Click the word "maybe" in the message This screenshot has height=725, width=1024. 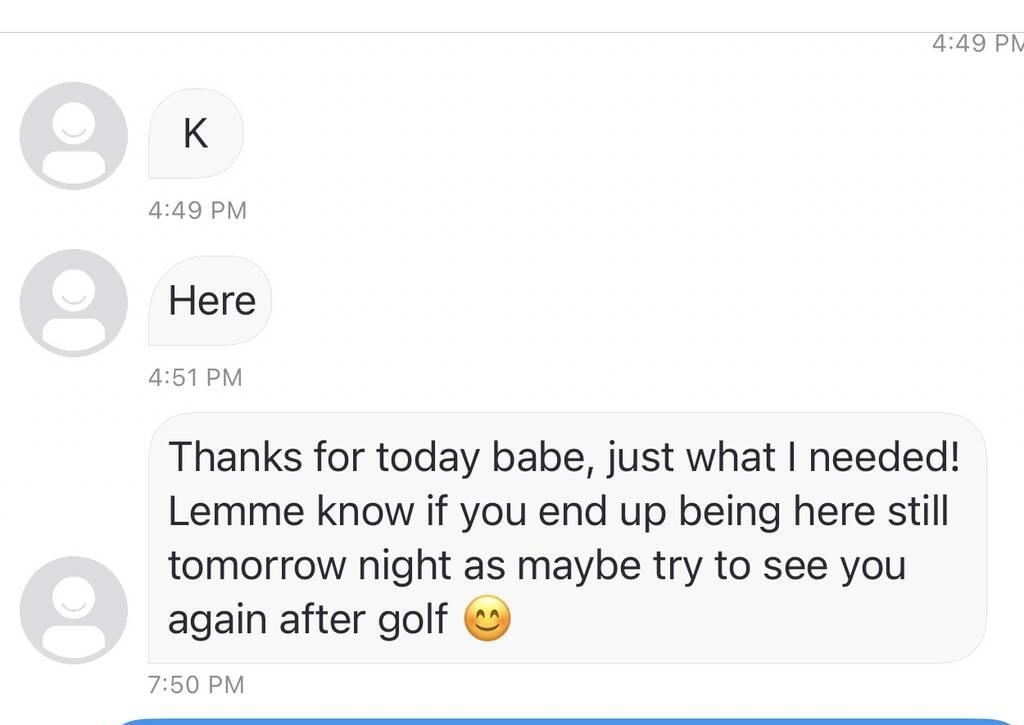coord(565,566)
